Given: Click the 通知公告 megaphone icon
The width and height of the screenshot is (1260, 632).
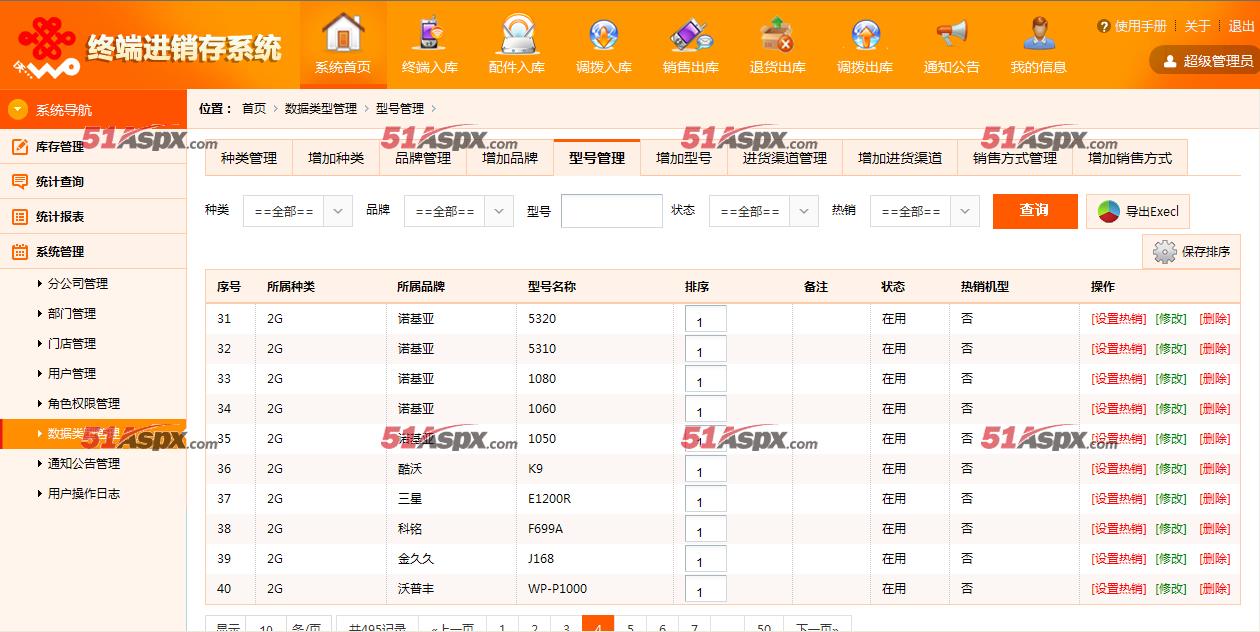Looking at the screenshot, I should click(x=951, y=34).
